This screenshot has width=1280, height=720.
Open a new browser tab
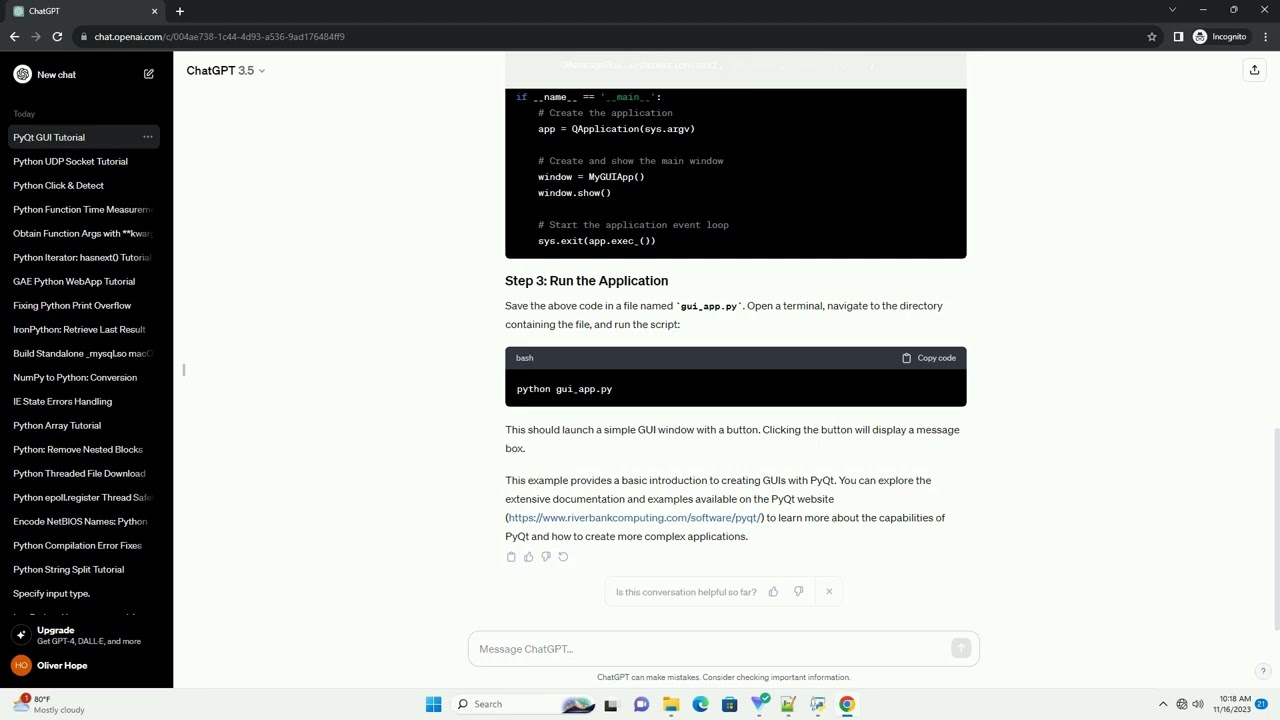[180, 11]
